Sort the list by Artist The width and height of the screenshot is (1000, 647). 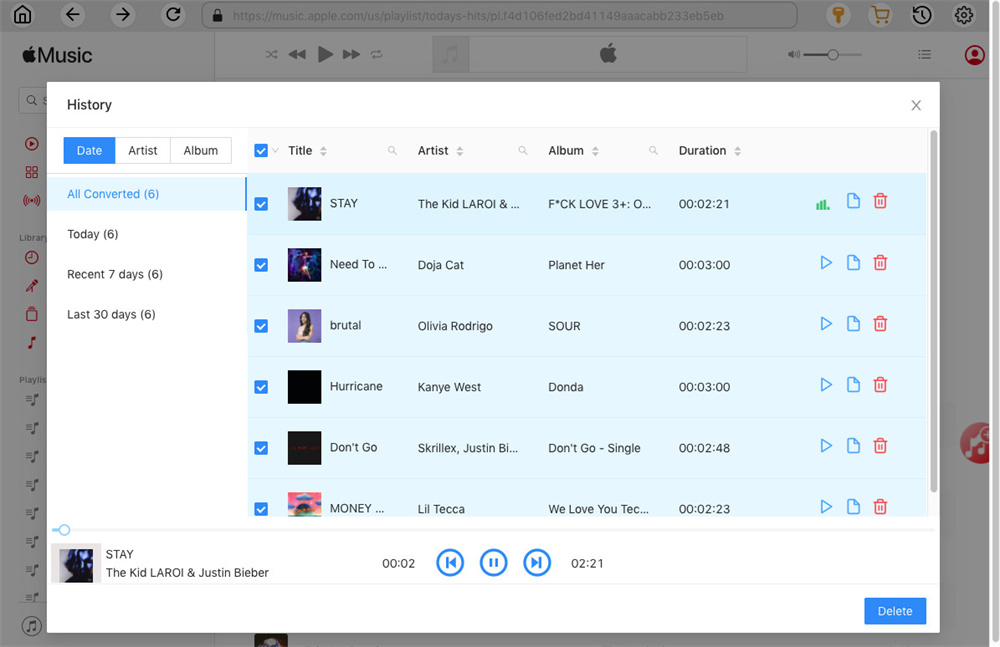pyautogui.click(x=460, y=151)
